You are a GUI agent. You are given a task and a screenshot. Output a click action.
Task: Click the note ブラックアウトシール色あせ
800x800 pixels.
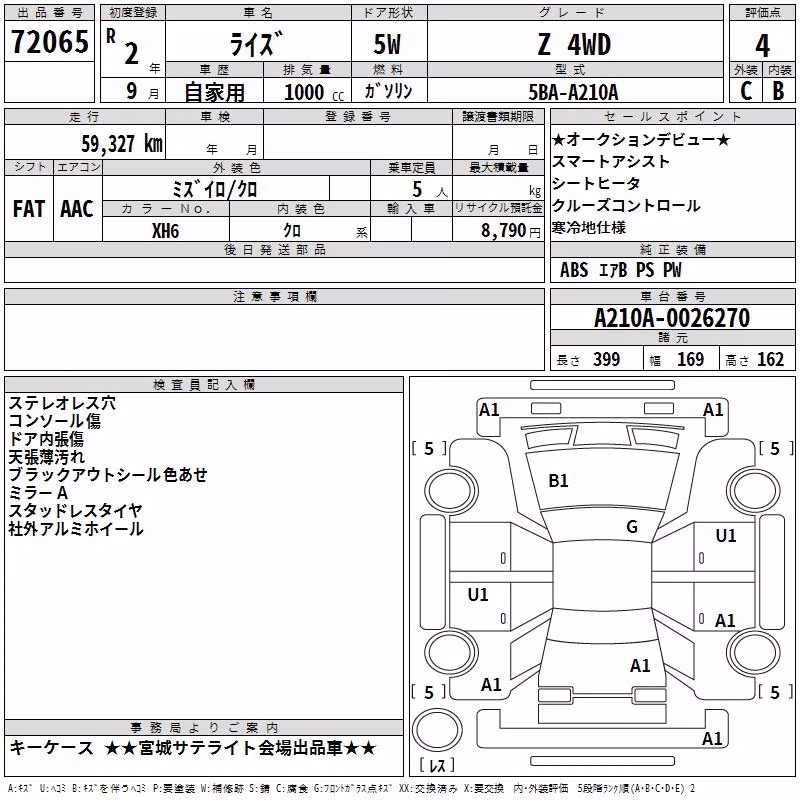(108, 474)
